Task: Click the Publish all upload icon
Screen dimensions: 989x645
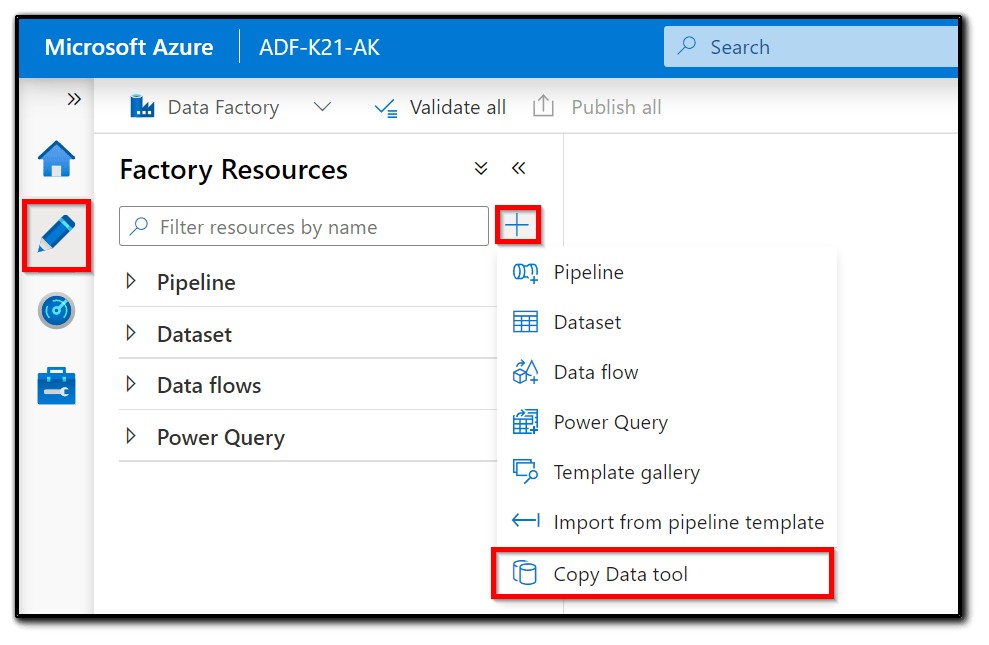Action: point(543,106)
